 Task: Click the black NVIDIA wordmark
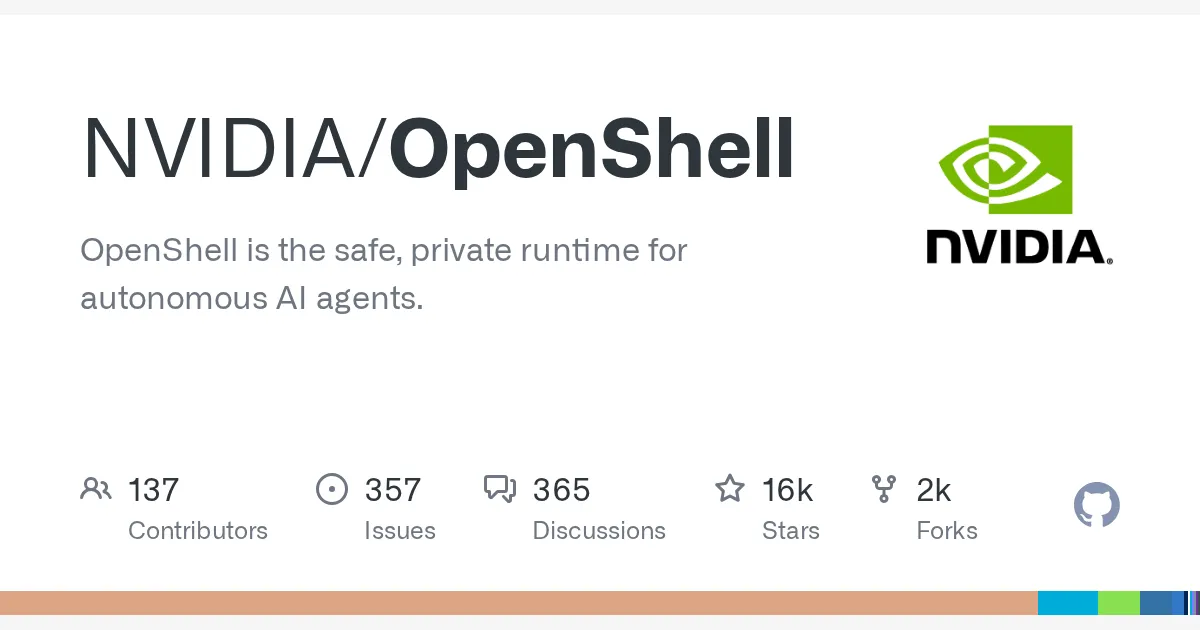point(1020,247)
